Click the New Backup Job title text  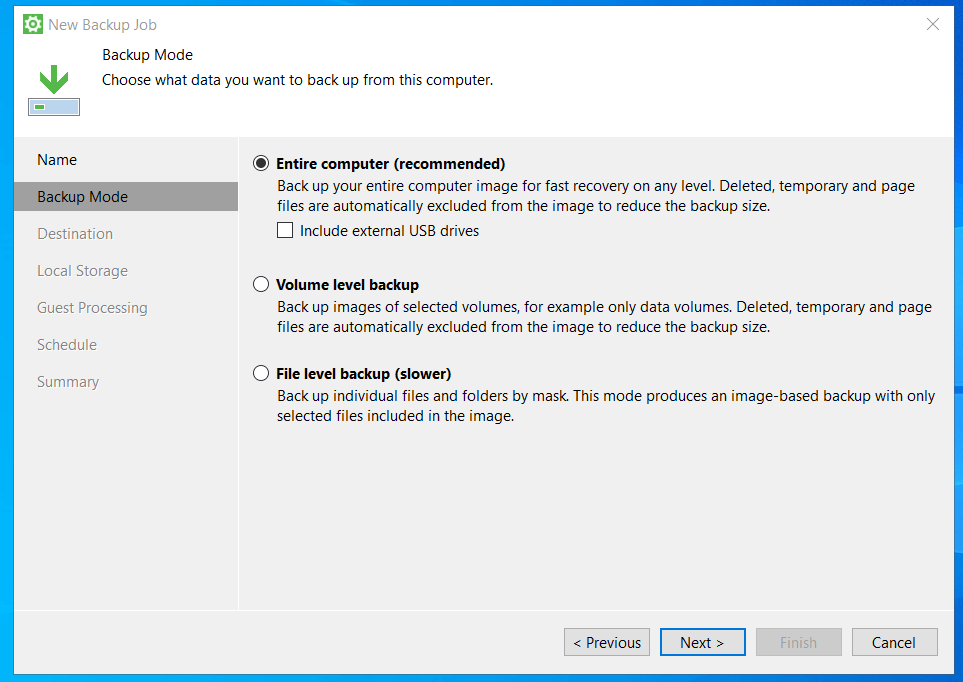click(x=102, y=24)
